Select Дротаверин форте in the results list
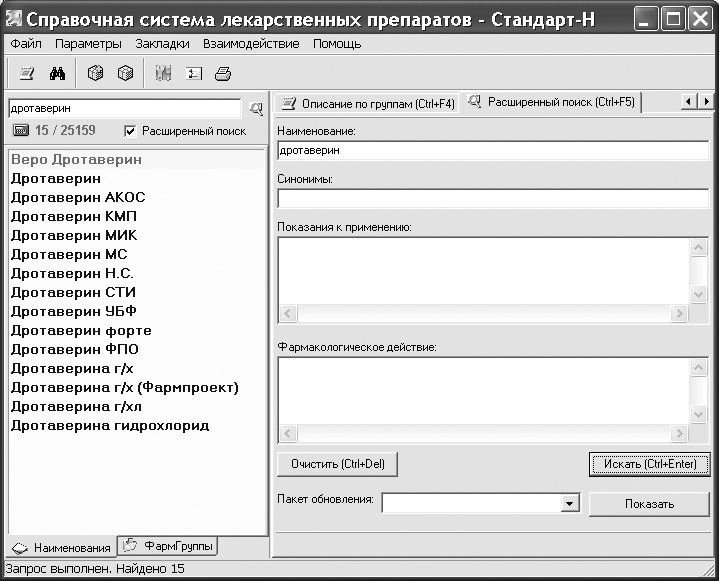This screenshot has height=581, width=719. pos(81,330)
